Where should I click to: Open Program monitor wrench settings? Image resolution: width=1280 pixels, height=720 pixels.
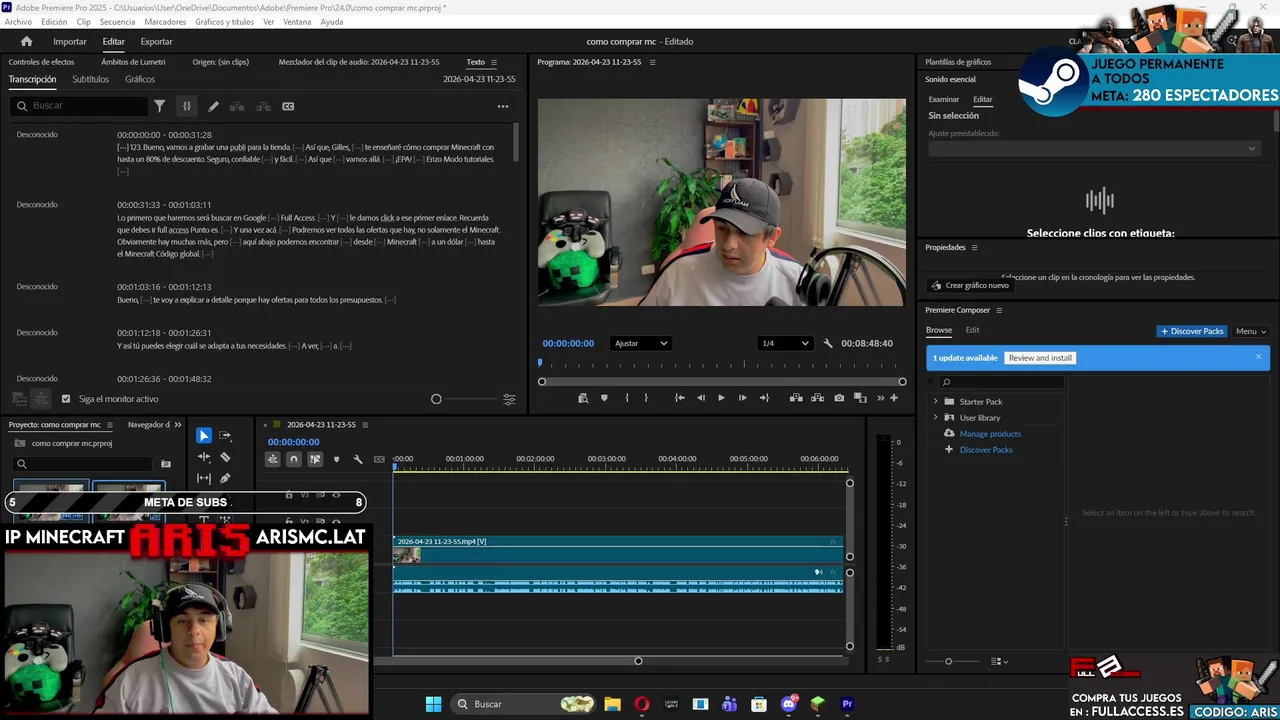[828, 343]
